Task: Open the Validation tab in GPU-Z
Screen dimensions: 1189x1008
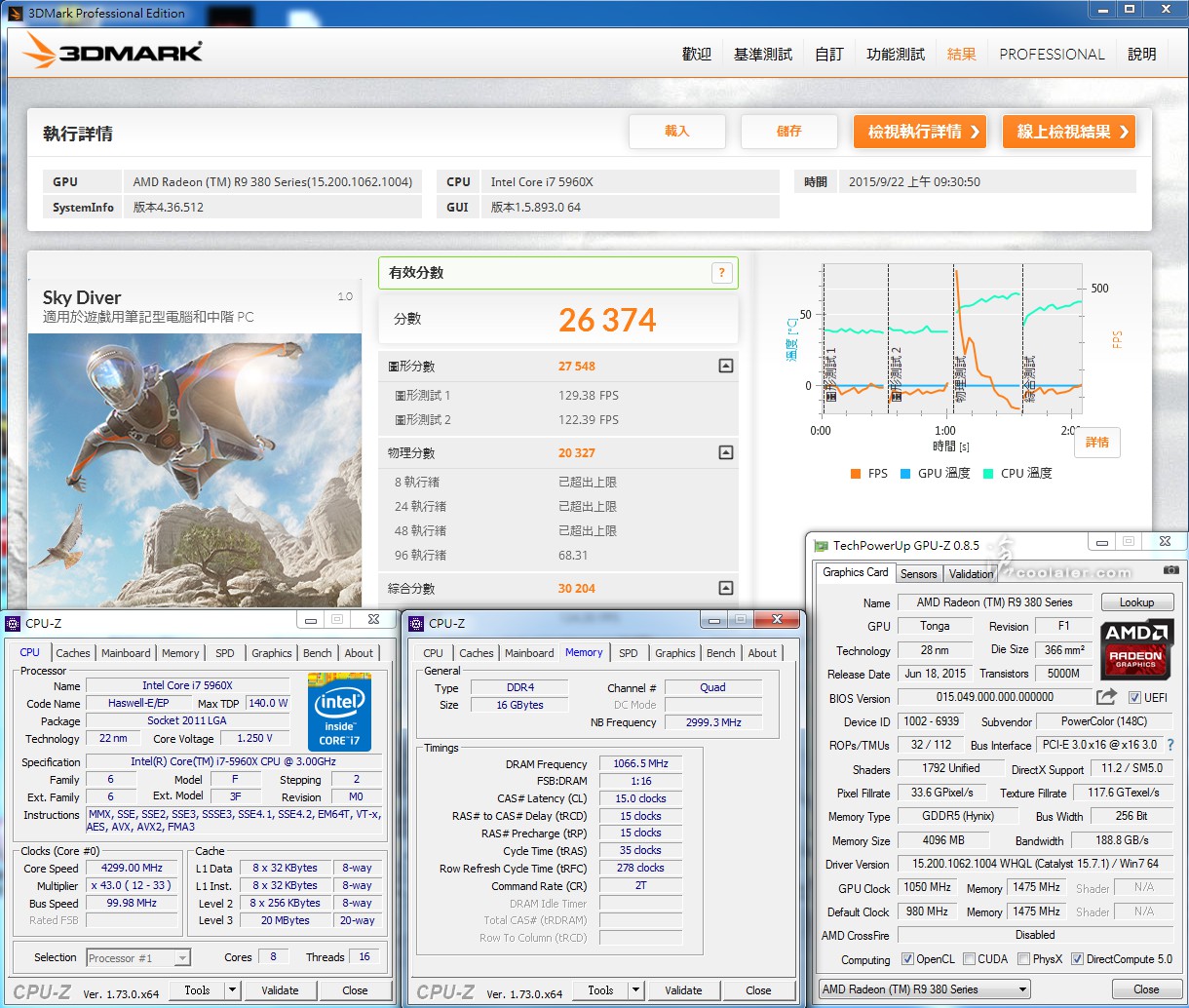Action: pos(972,574)
